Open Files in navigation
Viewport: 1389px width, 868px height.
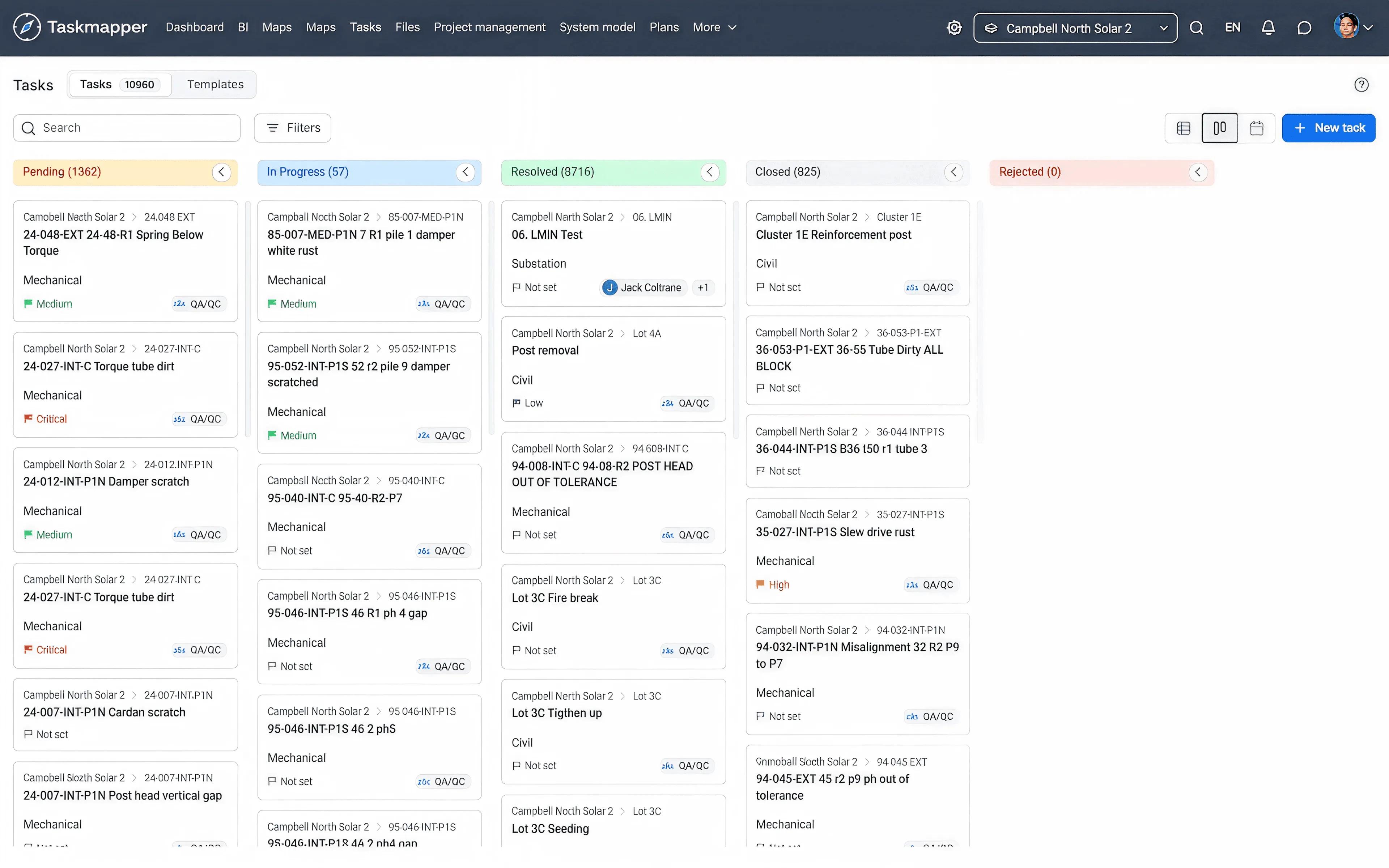408,27
